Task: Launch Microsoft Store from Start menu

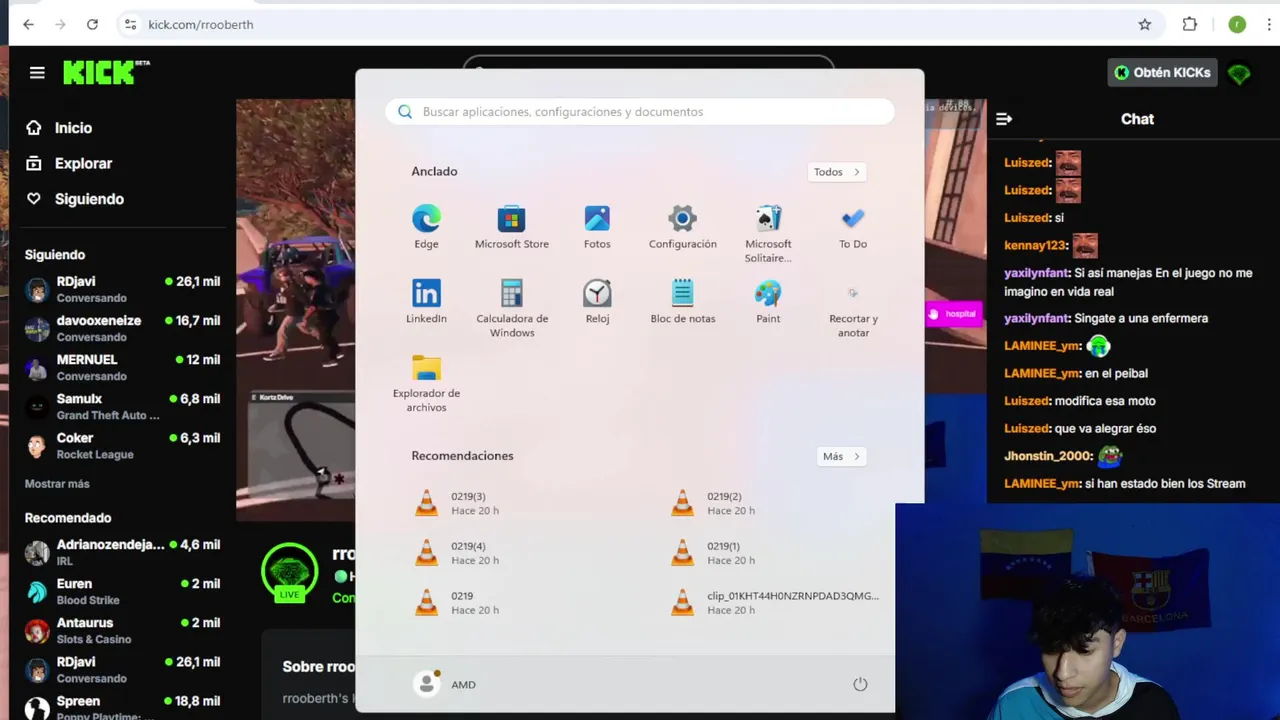Action: (511, 227)
